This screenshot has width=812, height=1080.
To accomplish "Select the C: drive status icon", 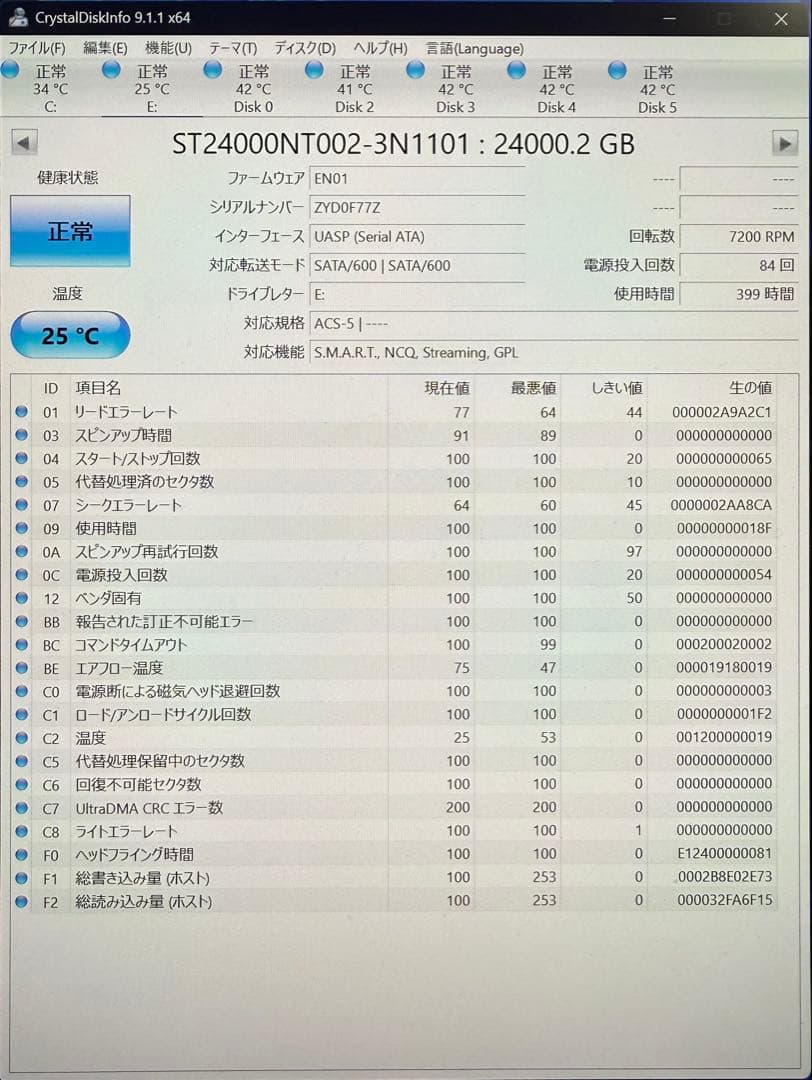I will tap(9, 70).
